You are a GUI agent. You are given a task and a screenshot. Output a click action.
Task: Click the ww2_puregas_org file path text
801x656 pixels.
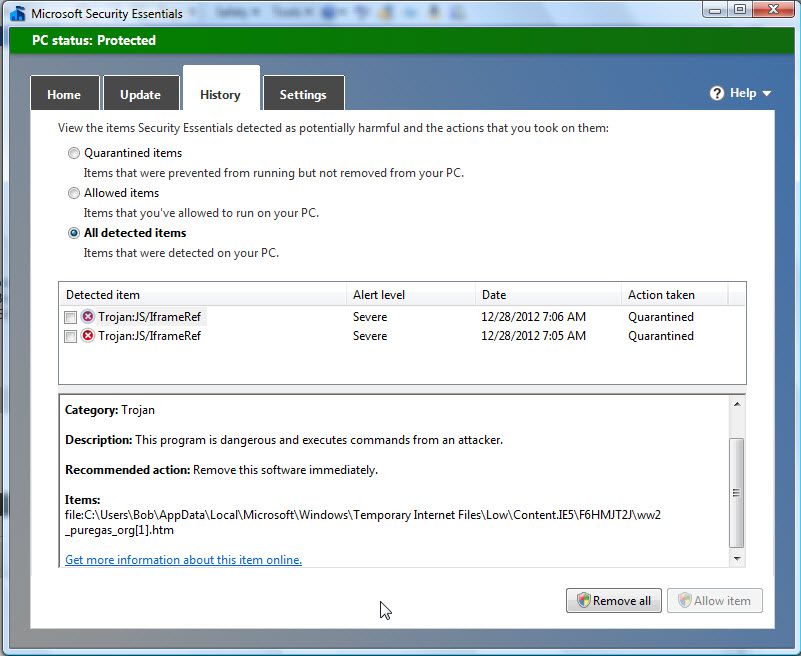tap(363, 522)
